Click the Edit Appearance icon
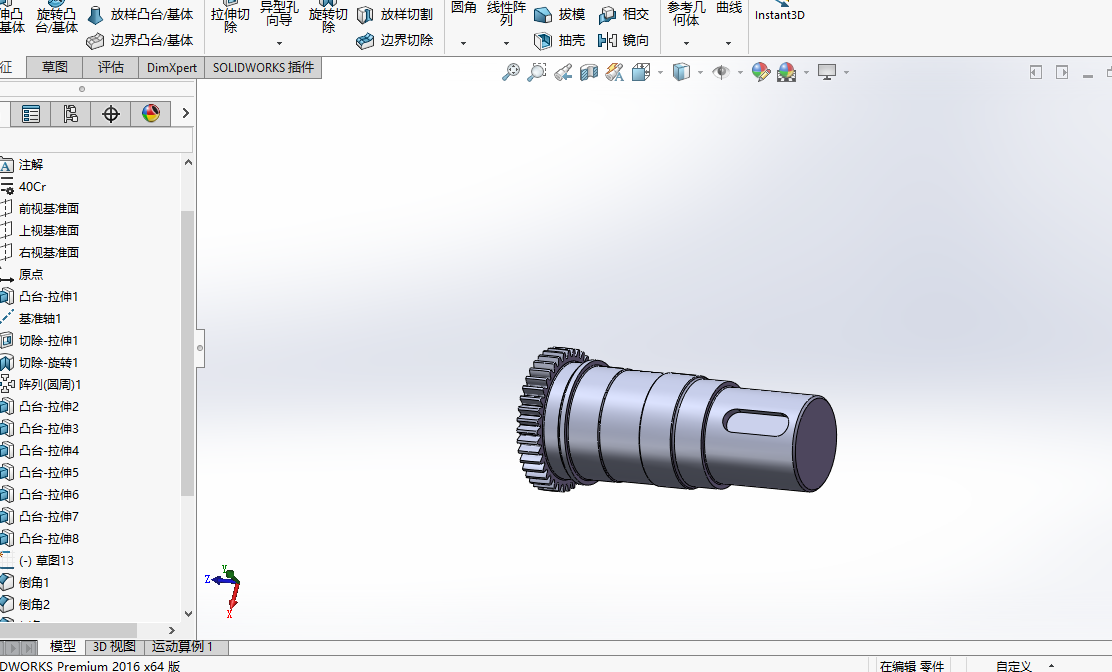This screenshot has height=672, width=1112. coord(760,72)
